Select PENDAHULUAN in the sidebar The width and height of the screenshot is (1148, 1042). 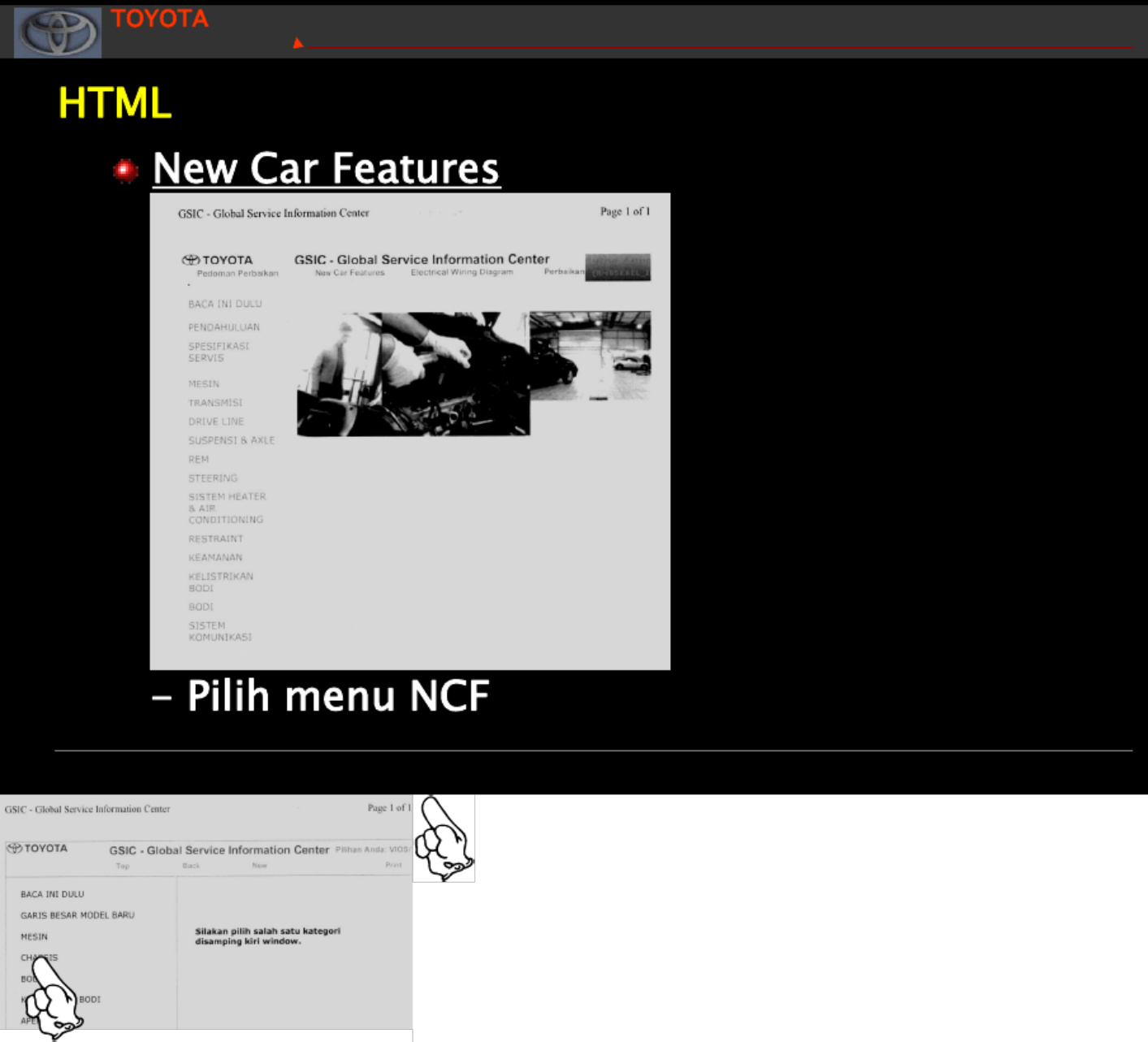pyautogui.click(x=224, y=327)
